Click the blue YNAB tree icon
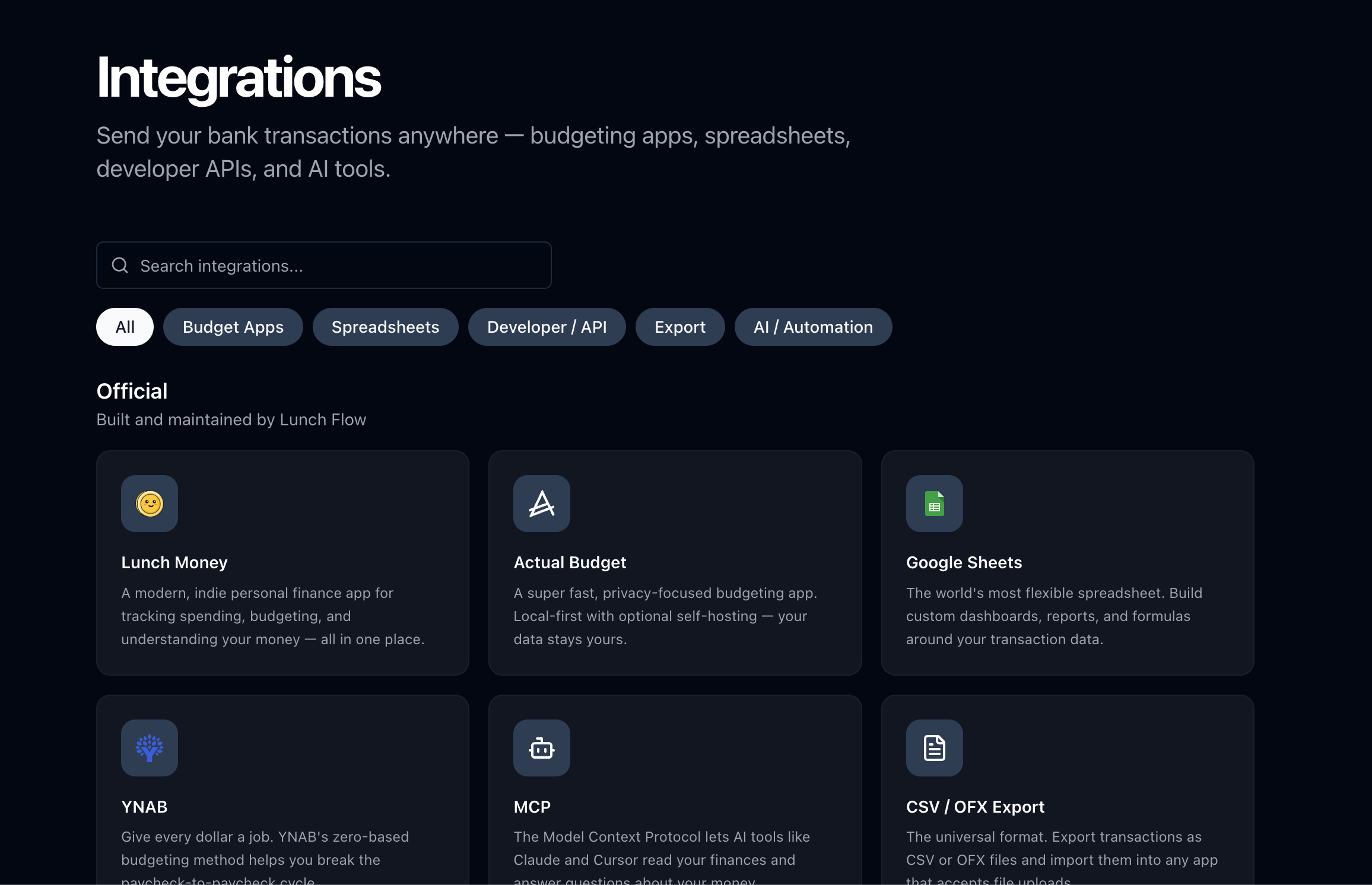The height and width of the screenshot is (885, 1372). (150, 748)
